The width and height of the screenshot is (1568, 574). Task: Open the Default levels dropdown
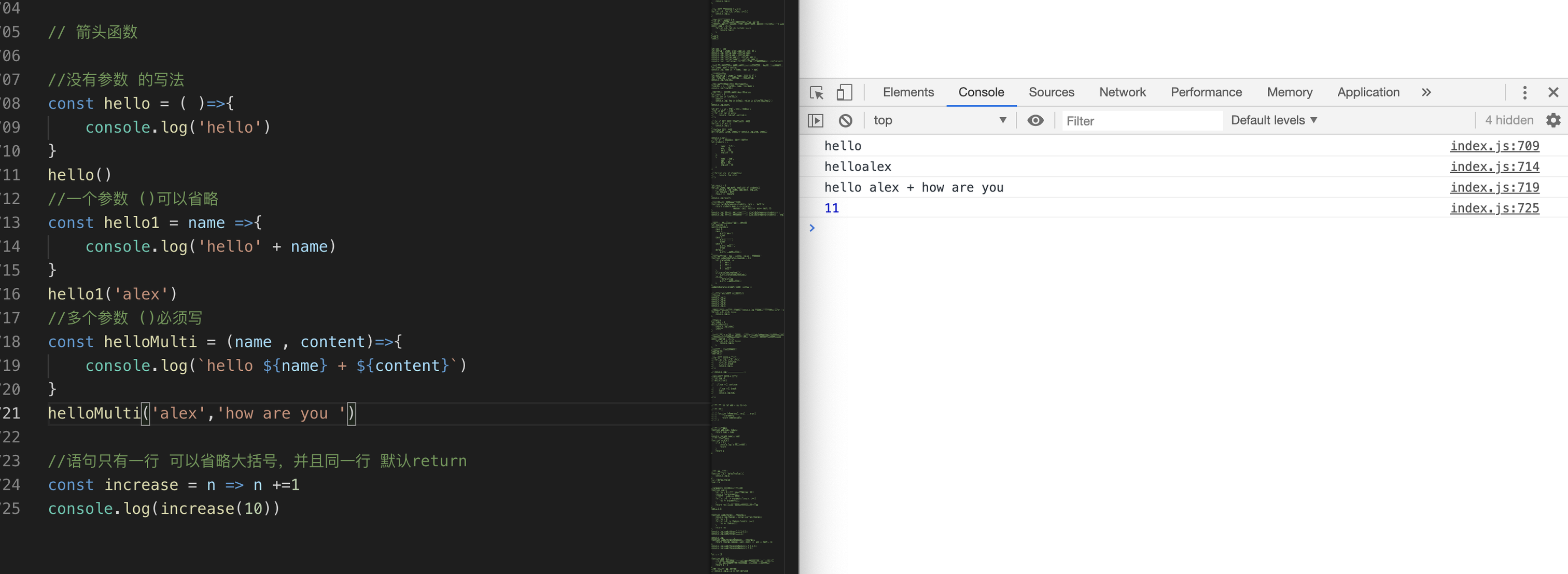click(1273, 120)
